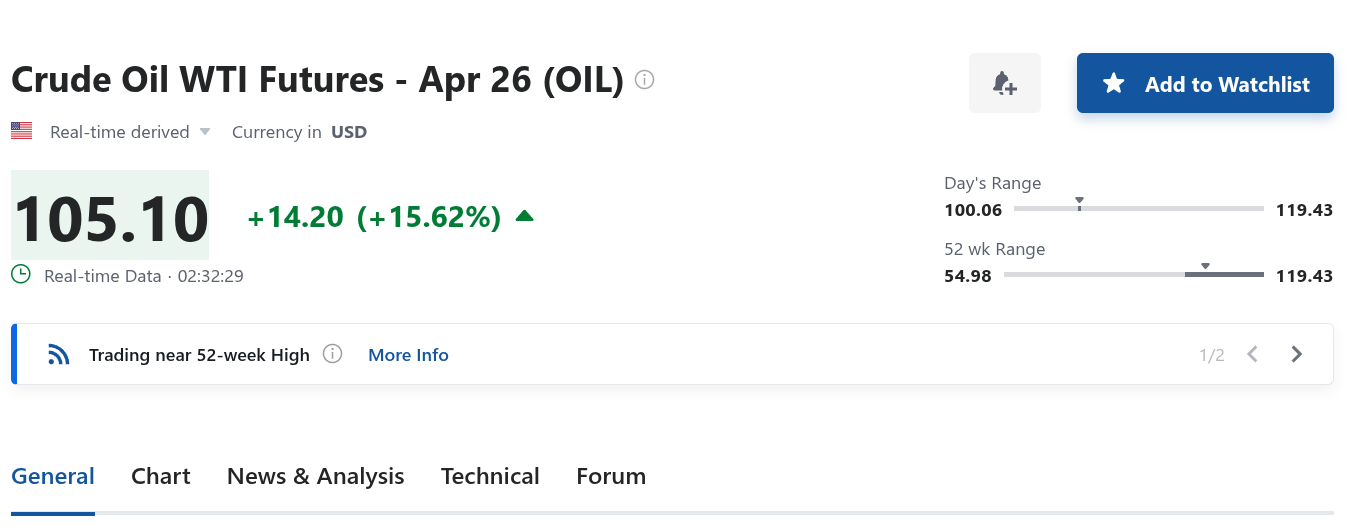1360x528 pixels.
Task: Click the 105.10 current price value
Action: [110, 218]
